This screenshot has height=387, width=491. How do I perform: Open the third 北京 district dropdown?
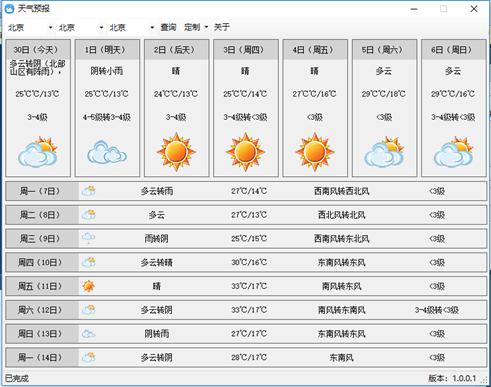[x=152, y=27]
